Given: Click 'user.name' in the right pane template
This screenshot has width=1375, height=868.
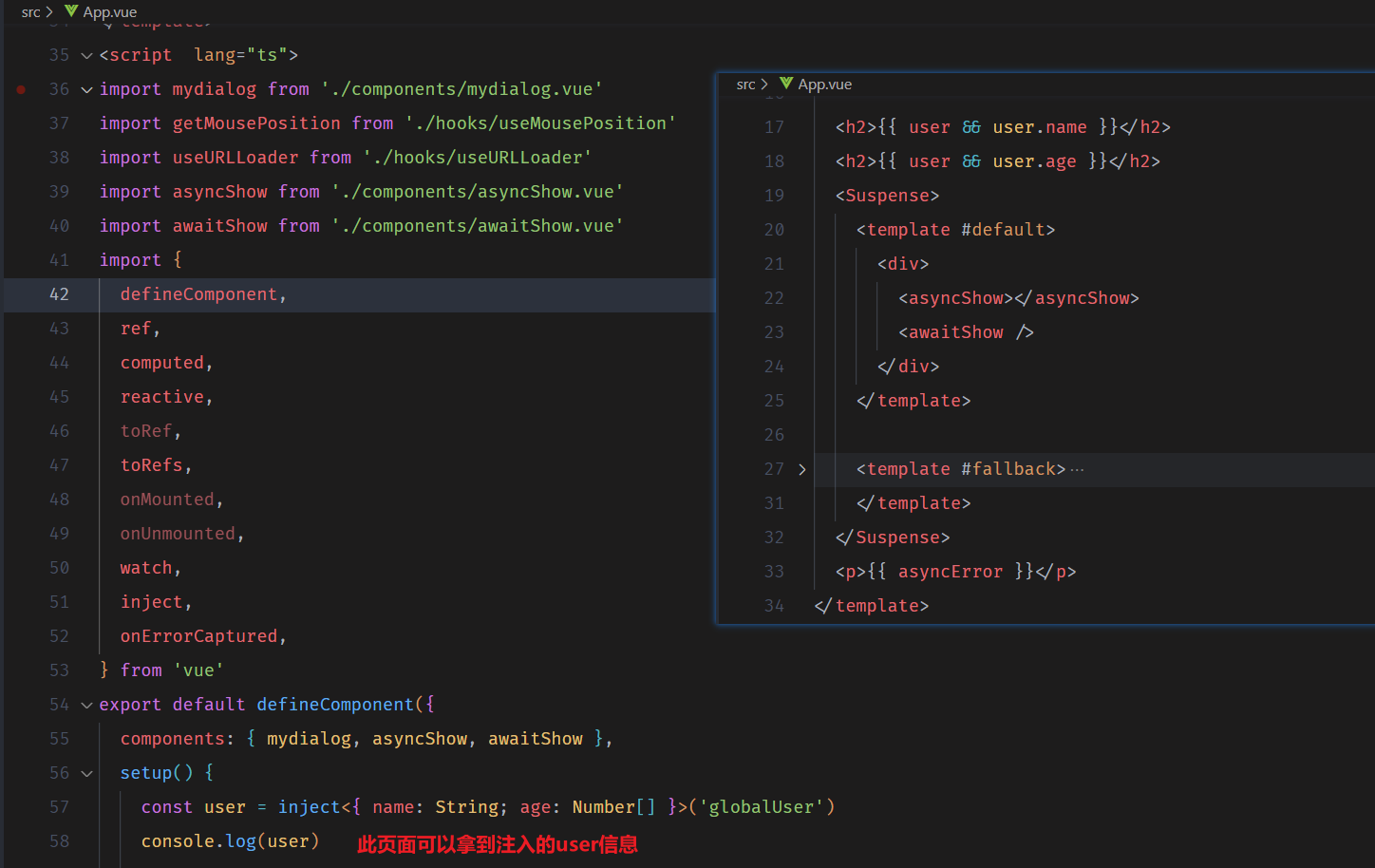Looking at the screenshot, I should (1040, 127).
